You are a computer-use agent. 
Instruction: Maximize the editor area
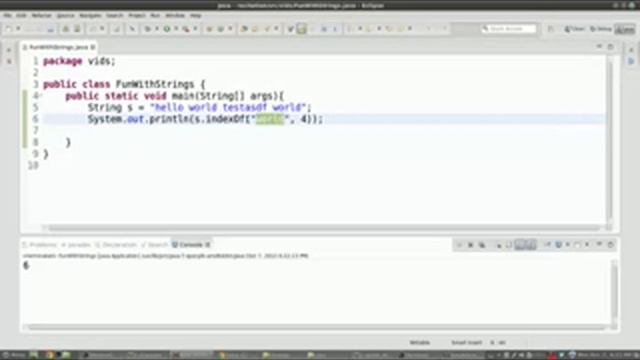611,47
